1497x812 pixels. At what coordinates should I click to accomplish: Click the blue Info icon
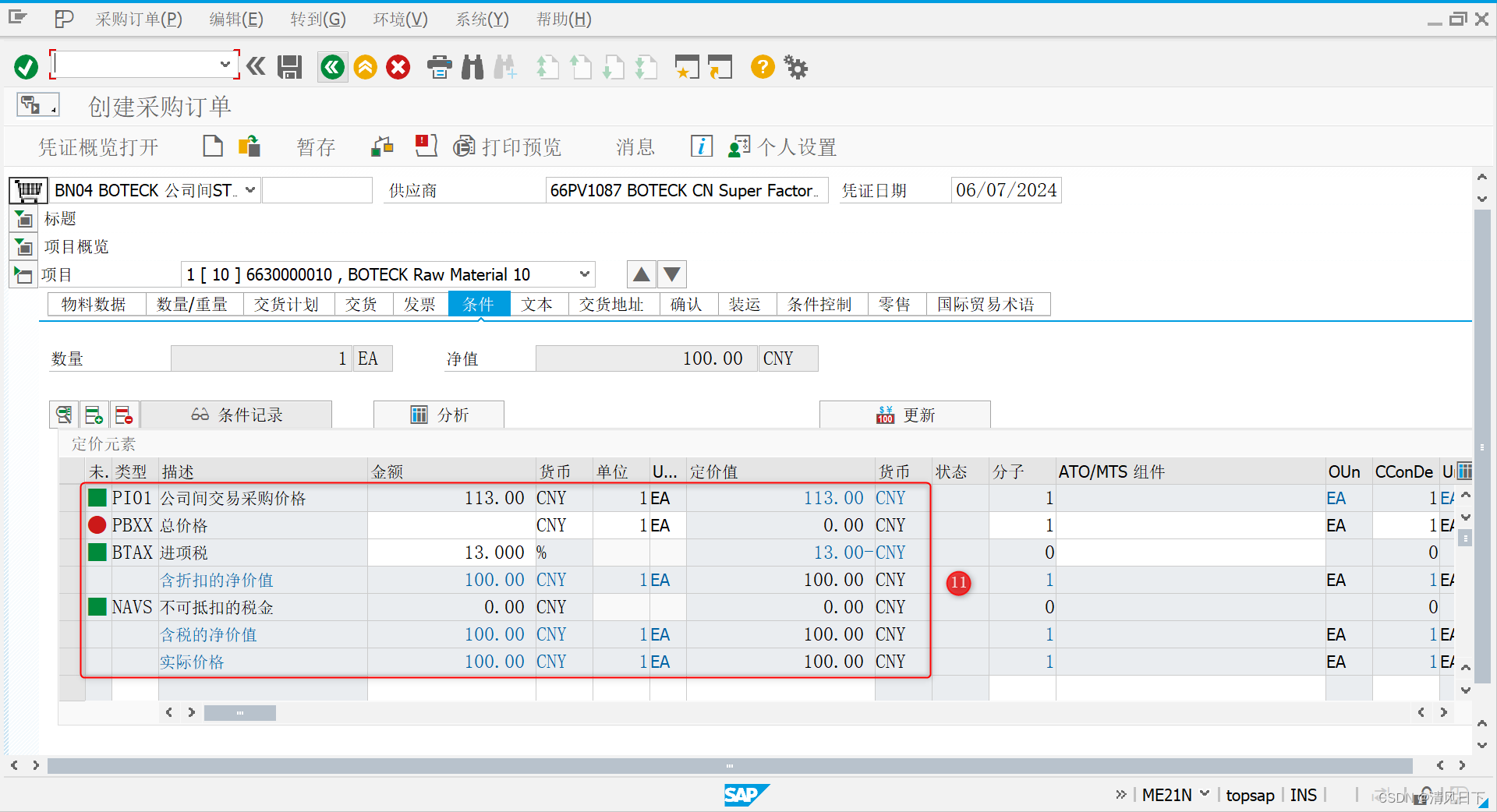[x=702, y=147]
